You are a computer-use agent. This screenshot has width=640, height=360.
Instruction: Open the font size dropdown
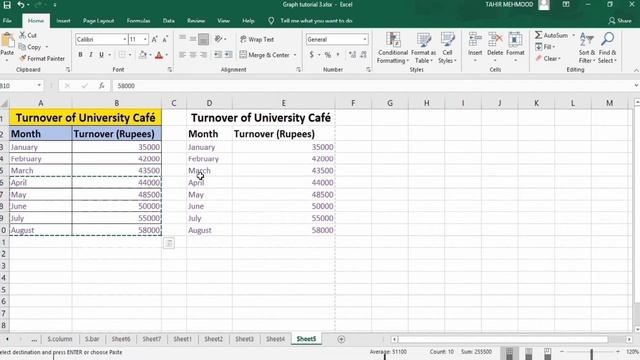point(145,39)
